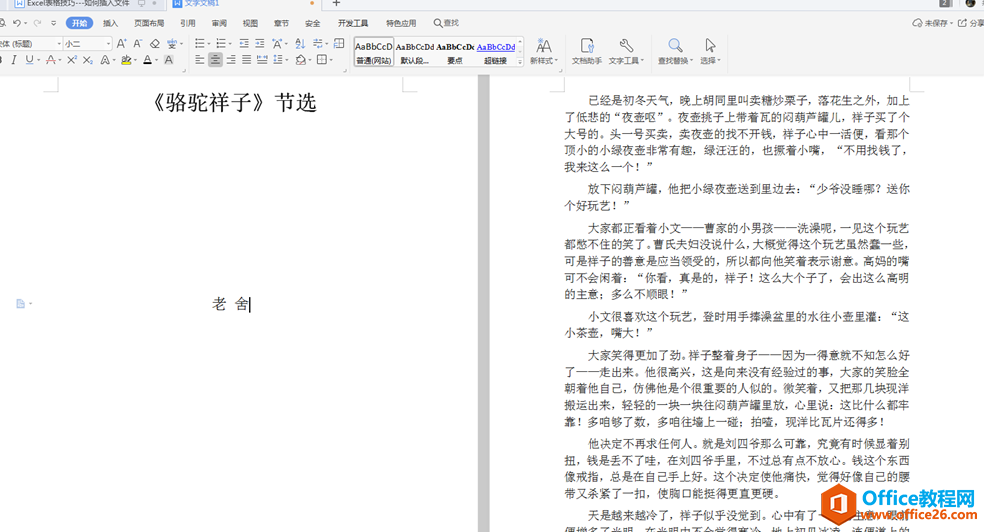Click the 查找替换 magnifier button
The width and height of the screenshot is (984, 532).
(675, 51)
